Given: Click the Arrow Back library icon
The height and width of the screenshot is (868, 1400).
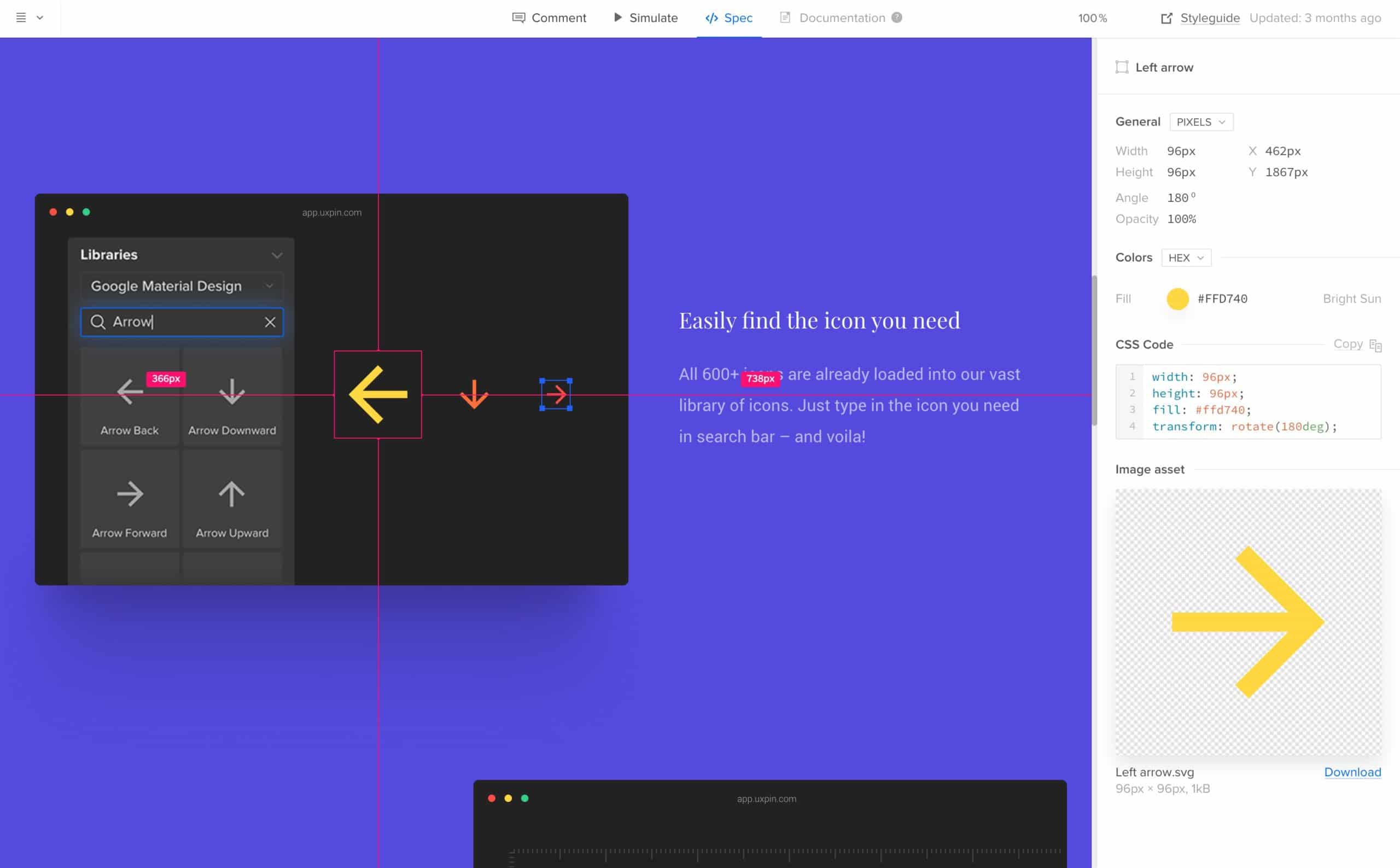Looking at the screenshot, I should 130,393.
